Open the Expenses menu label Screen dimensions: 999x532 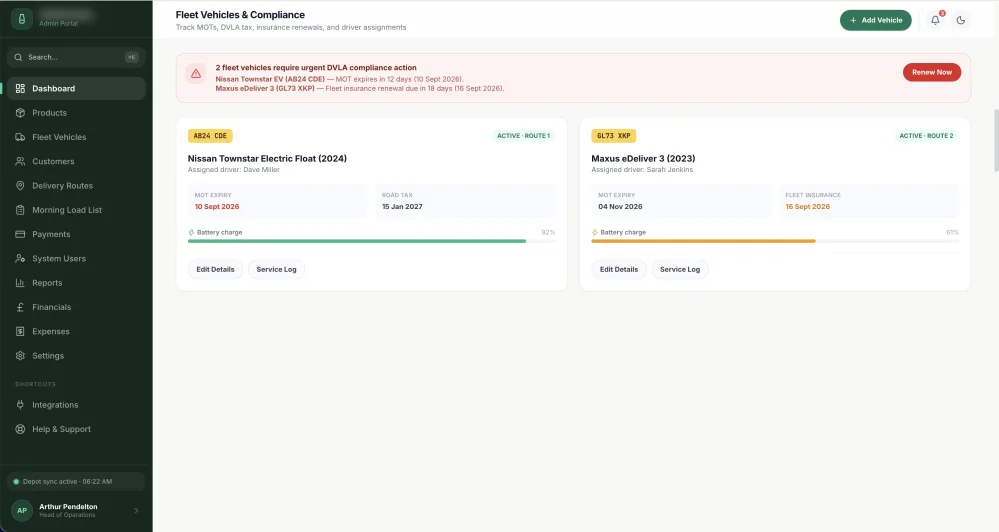tap(51, 331)
